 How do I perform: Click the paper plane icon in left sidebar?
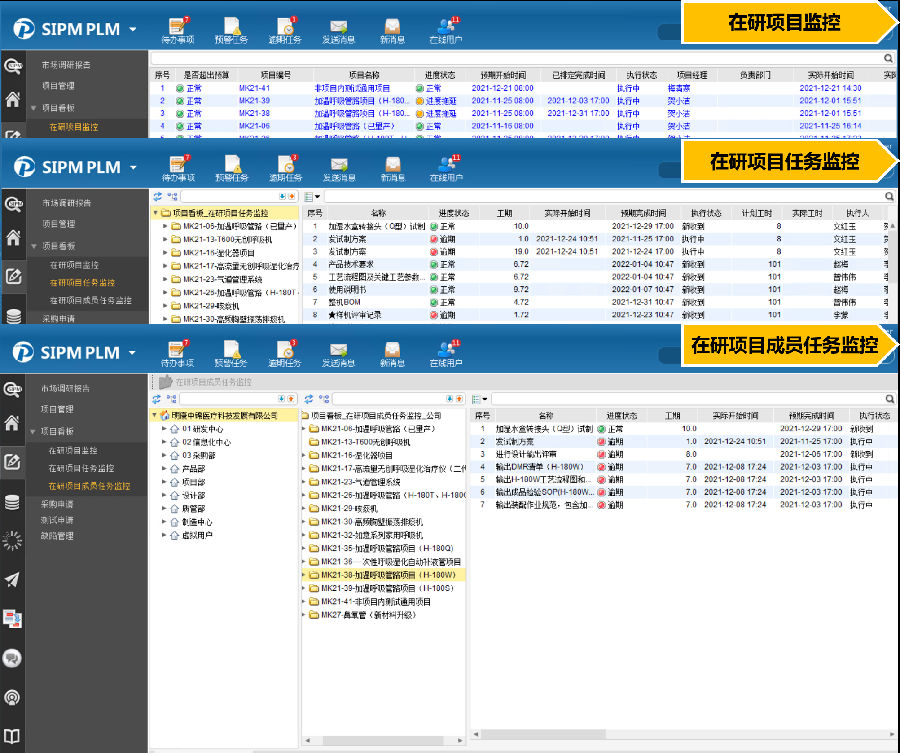(x=12, y=580)
